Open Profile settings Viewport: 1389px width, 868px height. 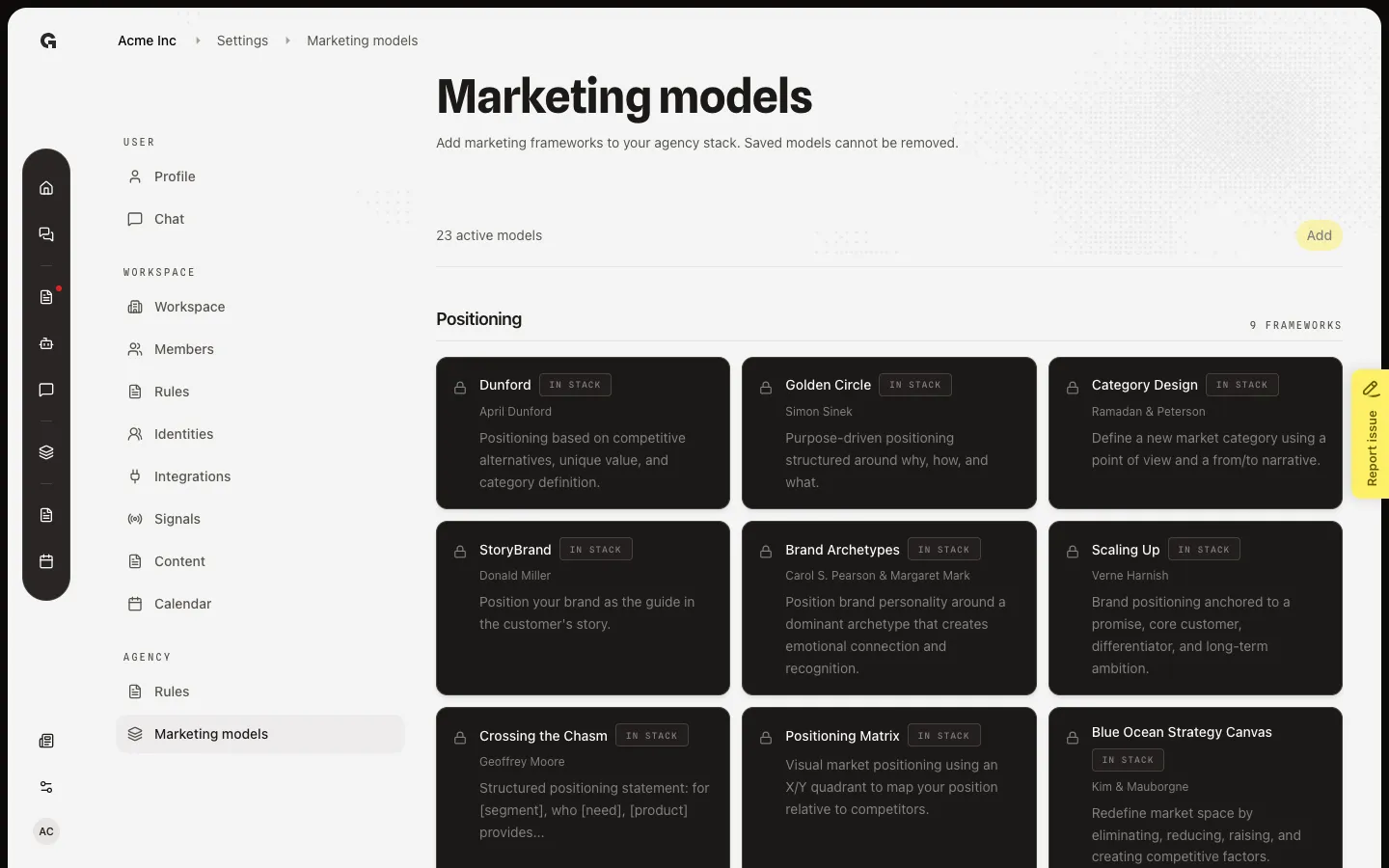(260, 176)
